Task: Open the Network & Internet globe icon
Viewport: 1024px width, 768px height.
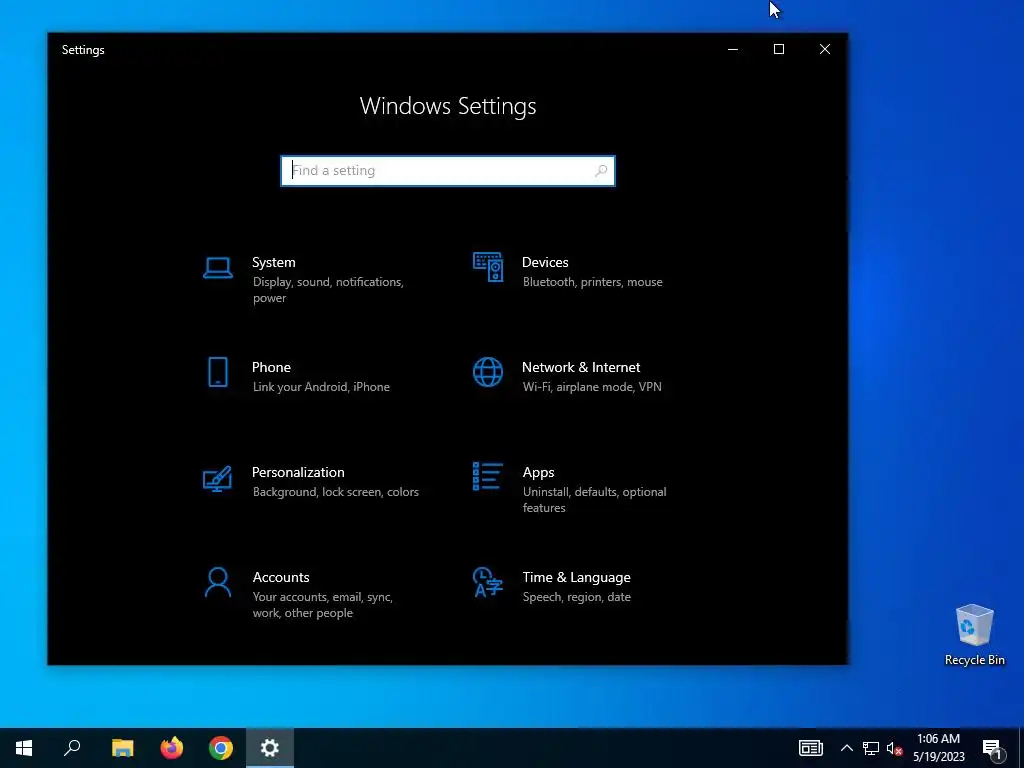Action: coord(488,372)
